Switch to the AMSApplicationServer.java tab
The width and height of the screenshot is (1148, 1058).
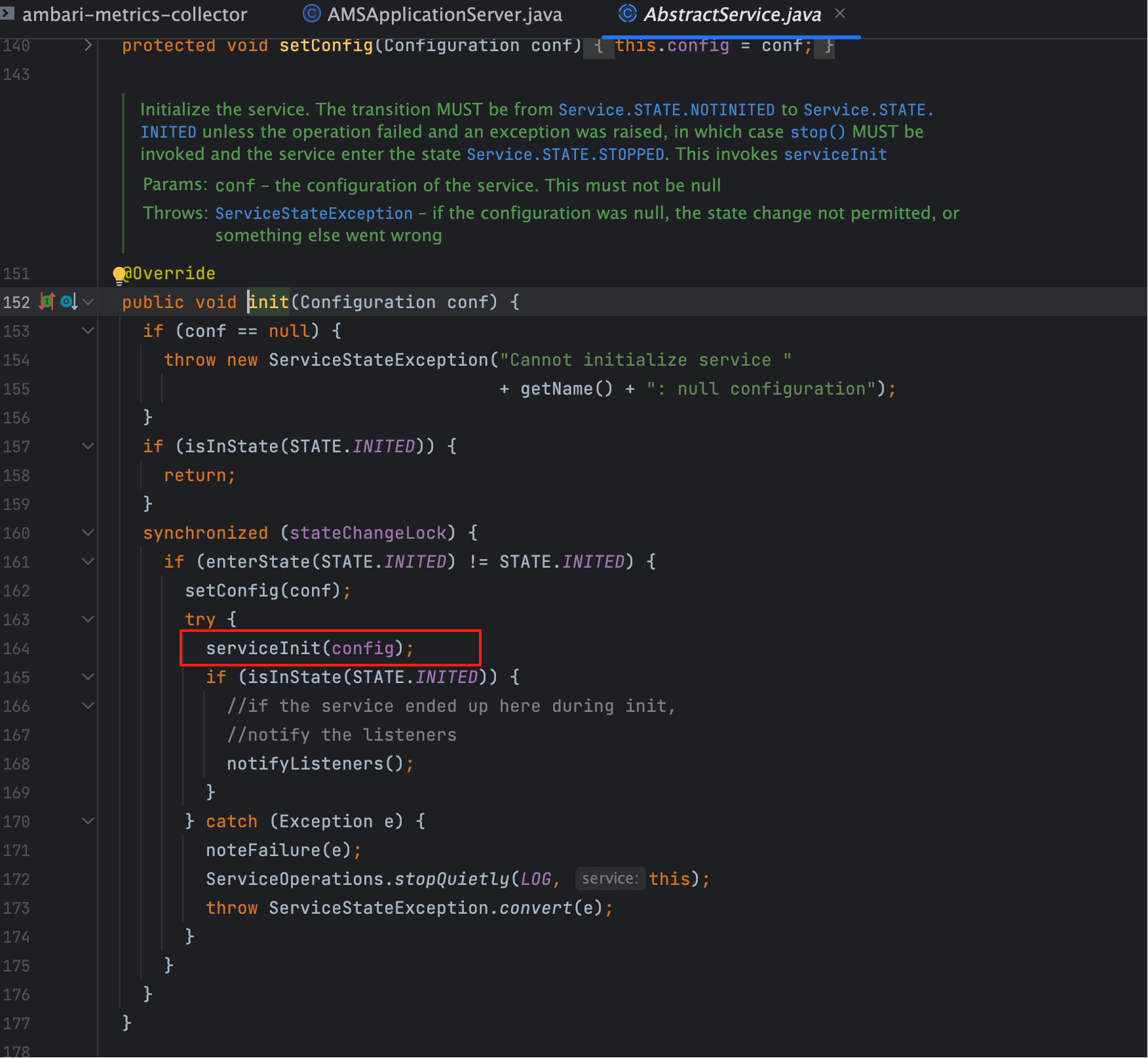(x=432, y=14)
